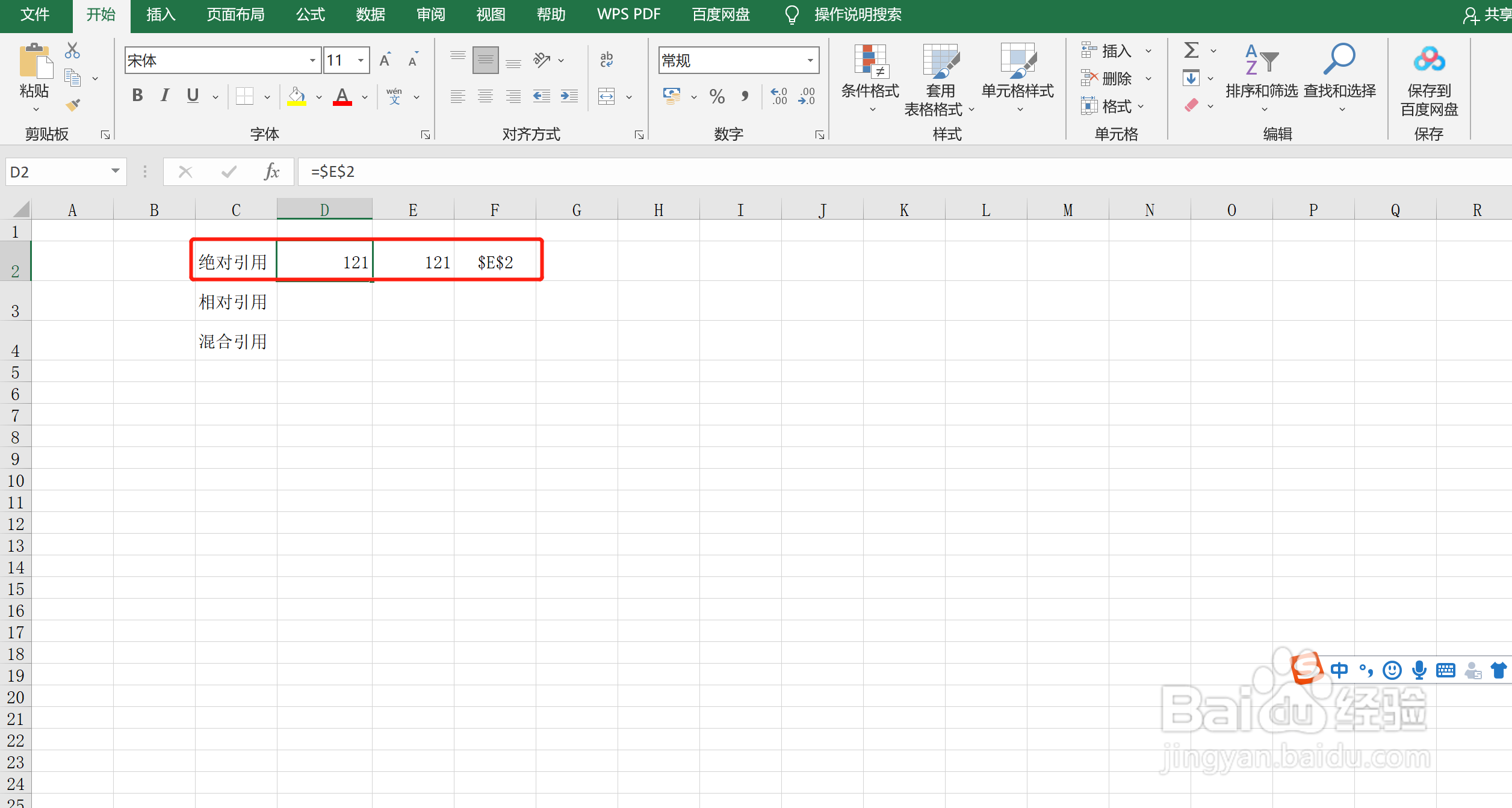The height and width of the screenshot is (808, 1512).
Task: Click the Cut scissors icon
Action: (72, 51)
